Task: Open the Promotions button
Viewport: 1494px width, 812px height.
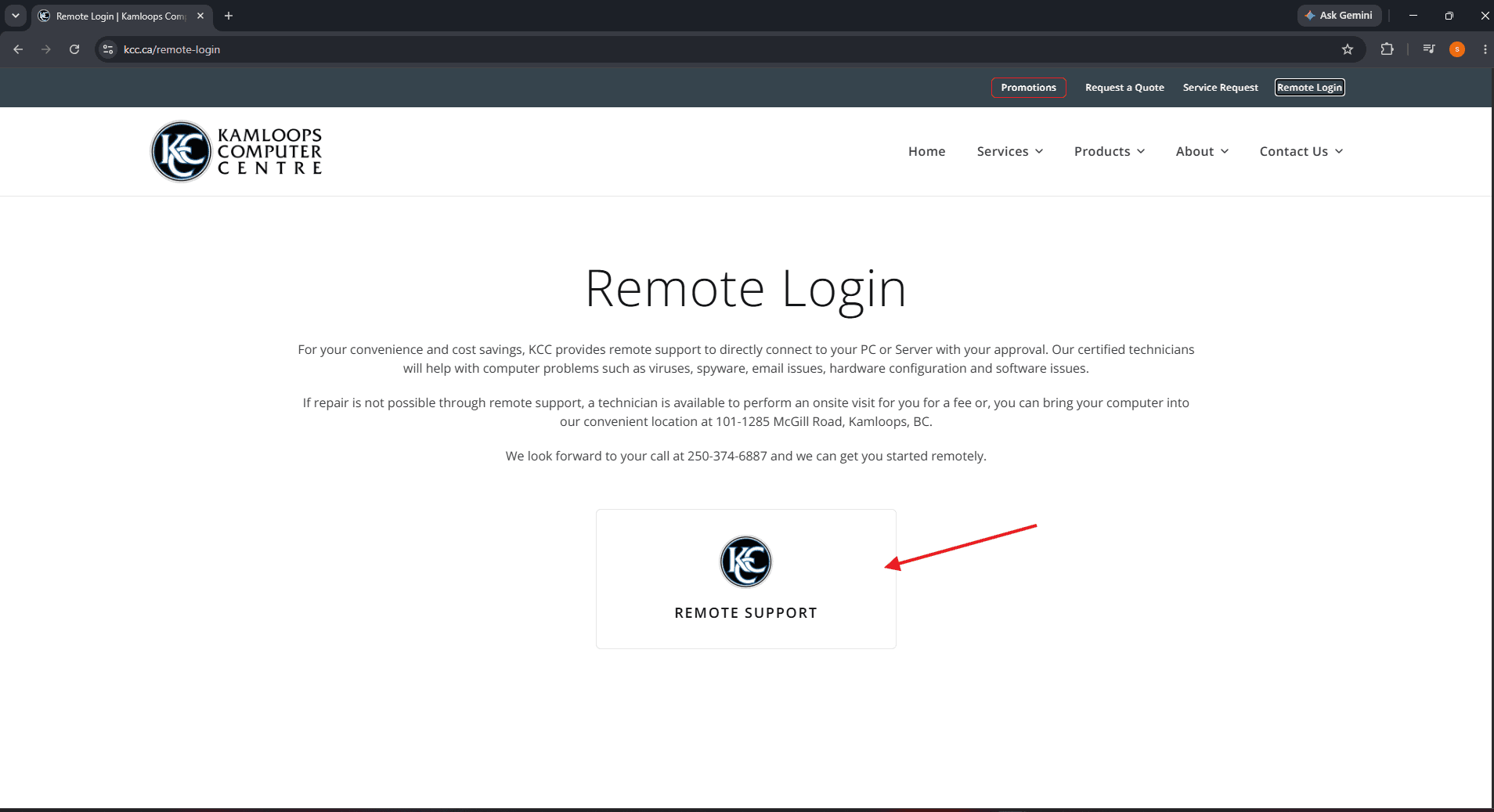Action: [x=1028, y=88]
